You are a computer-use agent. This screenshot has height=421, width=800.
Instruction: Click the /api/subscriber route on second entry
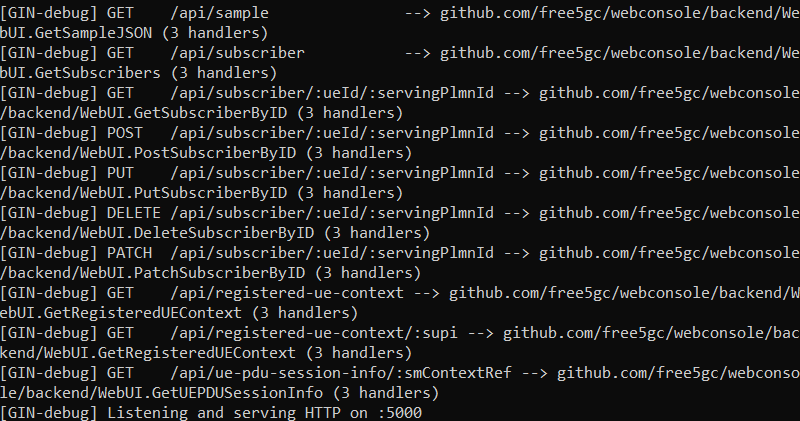click(x=237, y=53)
